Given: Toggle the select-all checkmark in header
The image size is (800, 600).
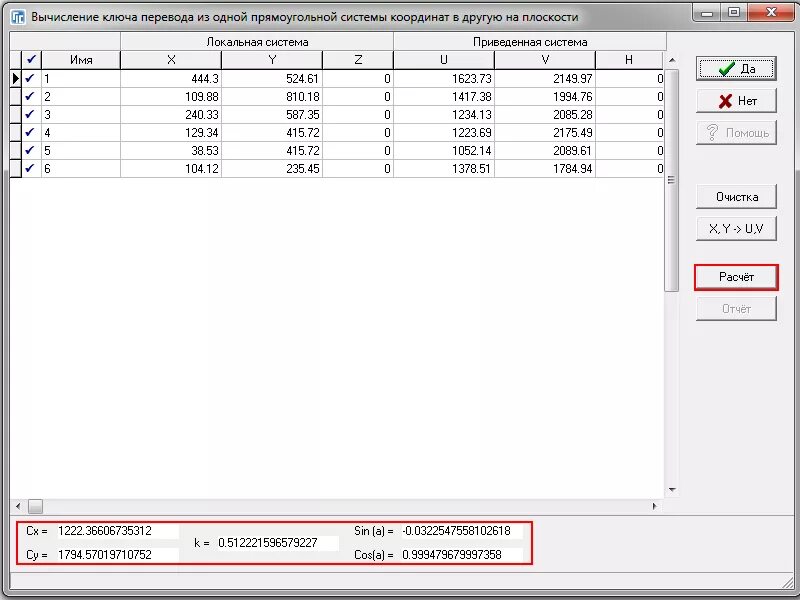Looking at the screenshot, I should [31, 60].
